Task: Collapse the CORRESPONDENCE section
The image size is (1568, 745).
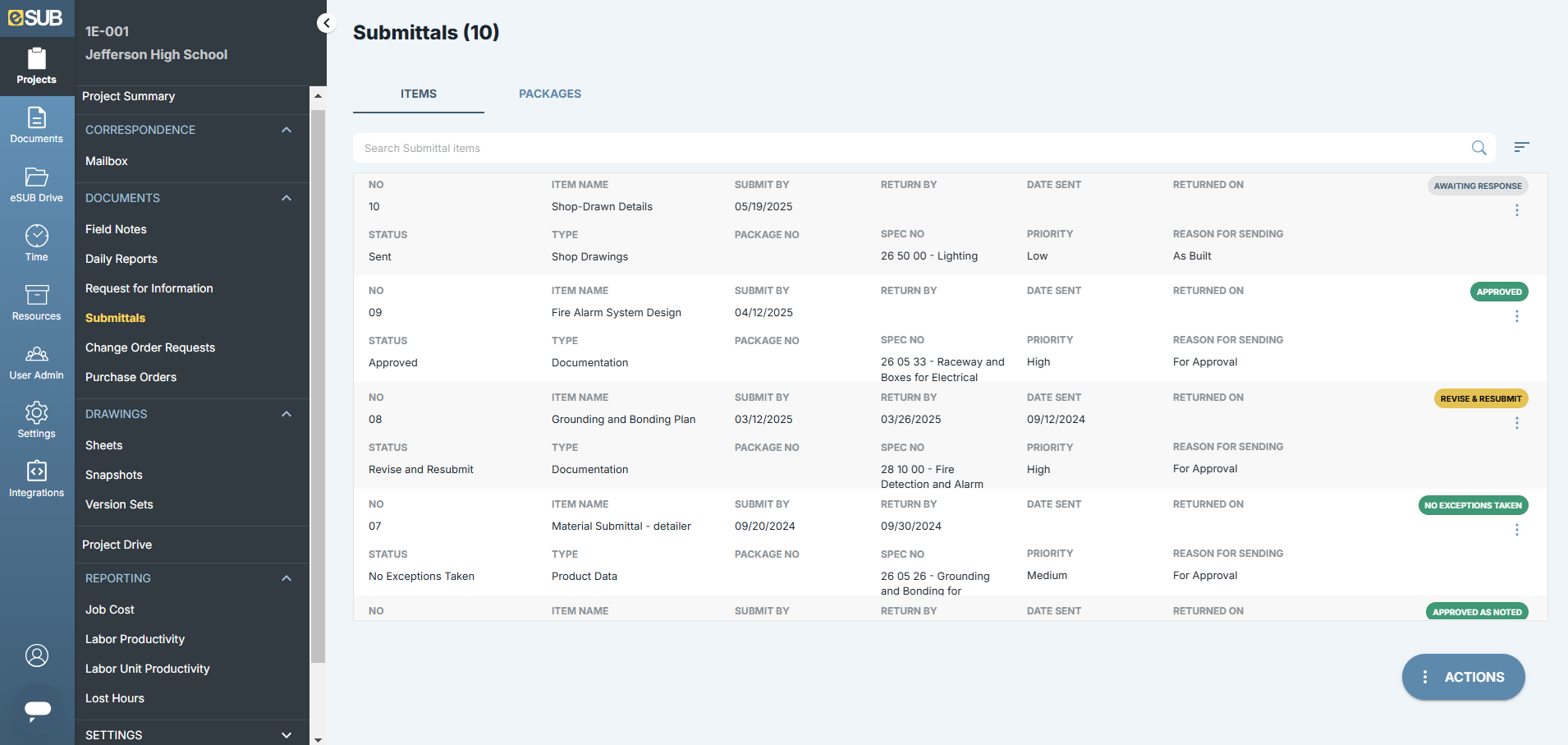Action: tap(287, 130)
